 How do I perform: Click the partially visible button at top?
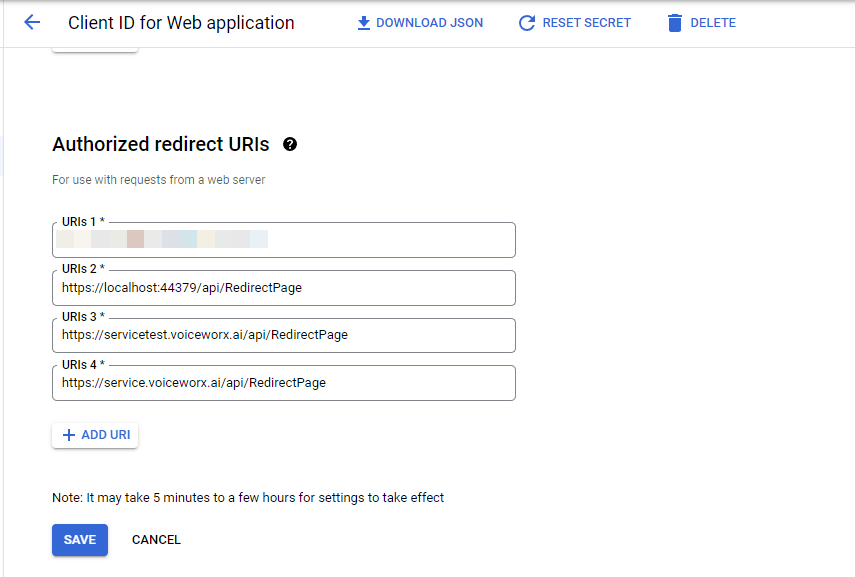[x=94, y=48]
